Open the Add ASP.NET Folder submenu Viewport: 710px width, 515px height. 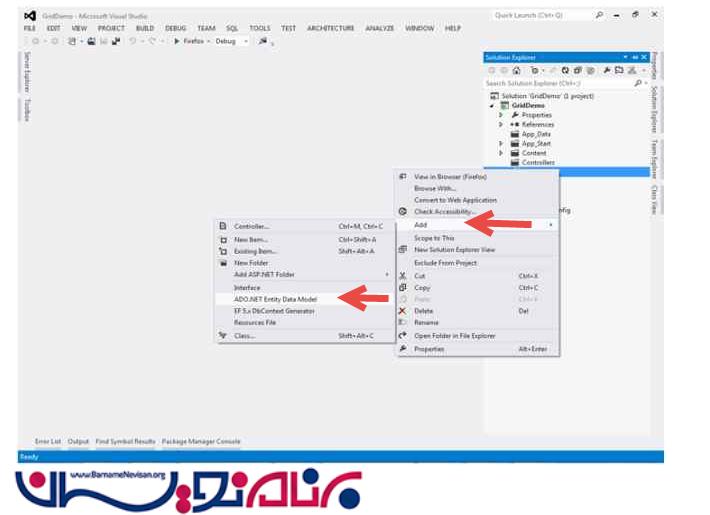[x=306, y=274]
